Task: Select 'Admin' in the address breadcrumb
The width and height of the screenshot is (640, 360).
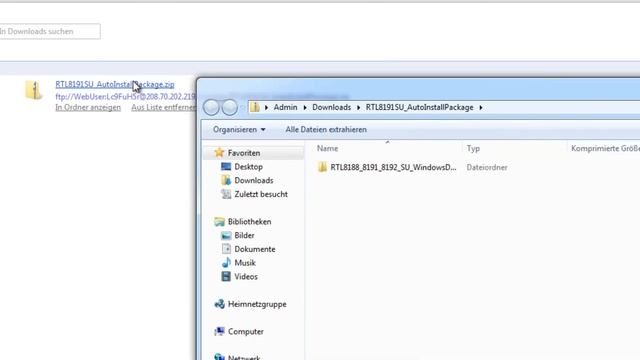Action: click(285, 107)
